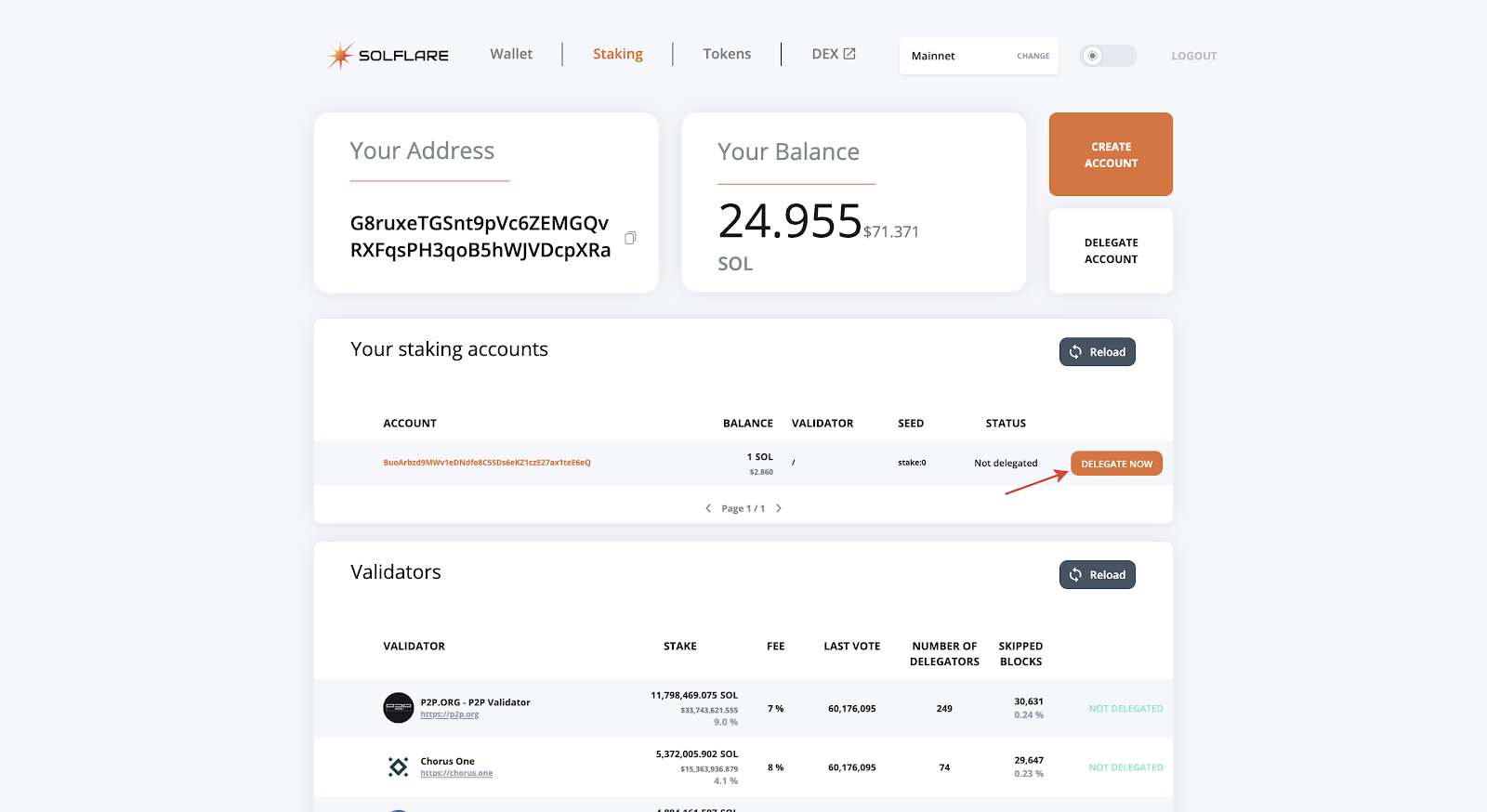
Task: Click the 1 SOL account balance
Action: pos(760,457)
